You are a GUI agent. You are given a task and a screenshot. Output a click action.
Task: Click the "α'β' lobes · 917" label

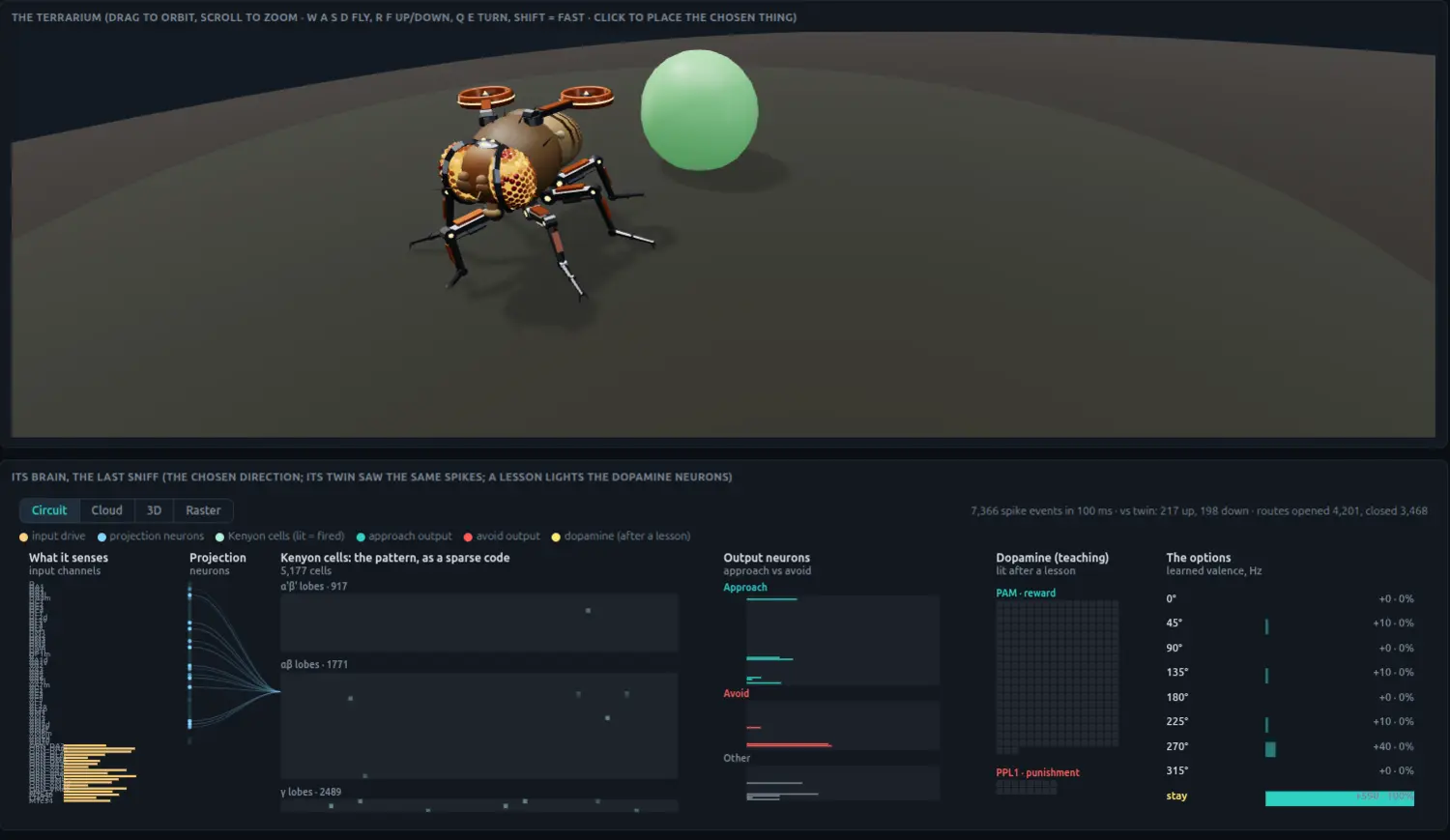(x=314, y=587)
